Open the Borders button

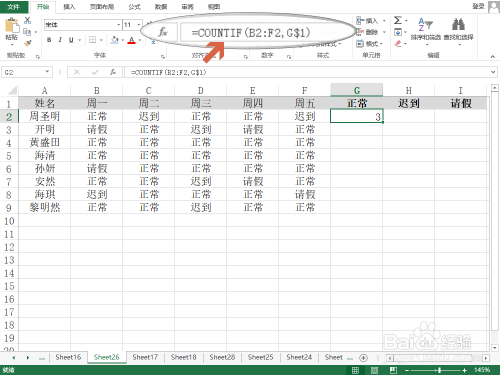click(93, 40)
